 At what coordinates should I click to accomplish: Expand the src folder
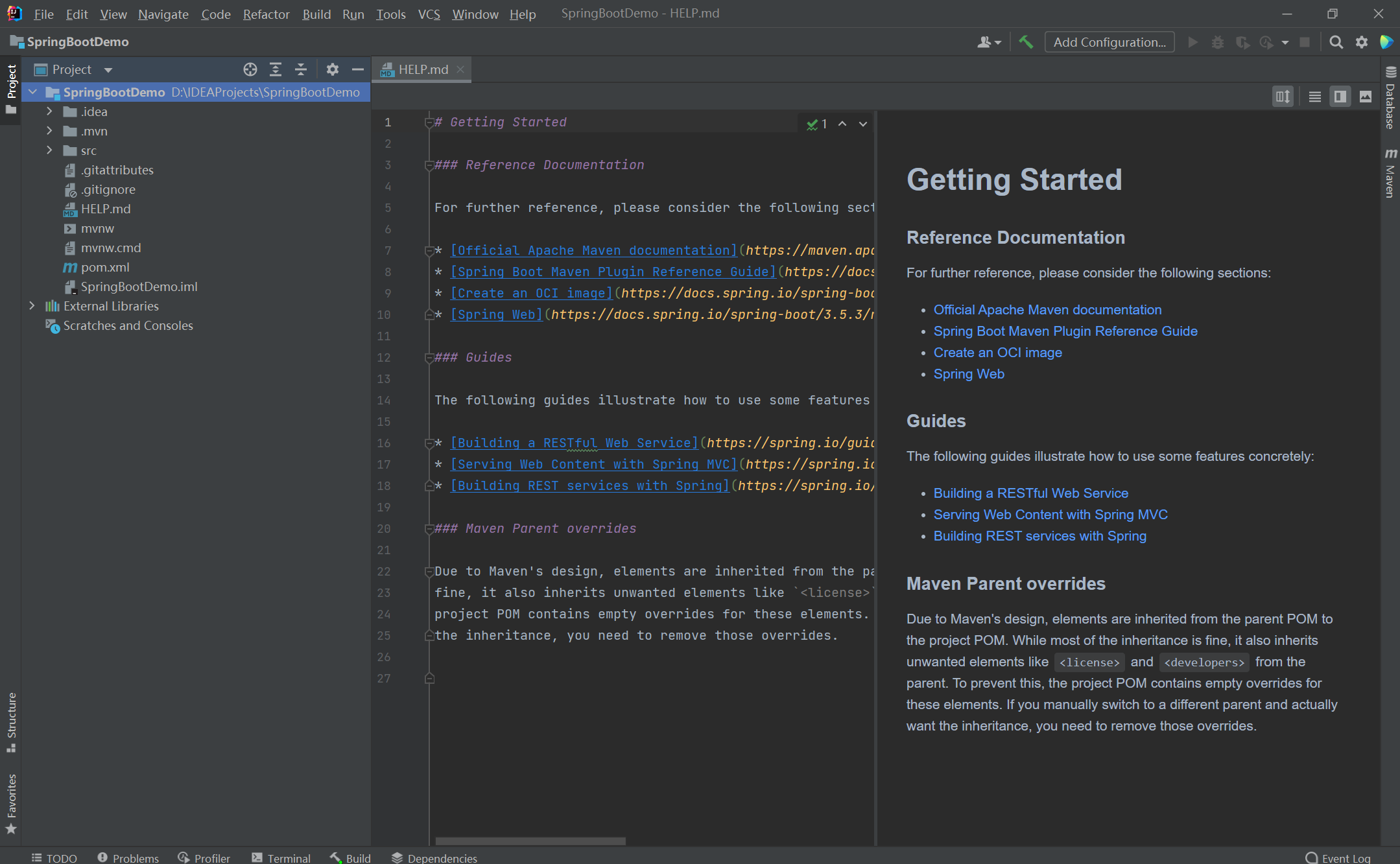click(49, 150)
